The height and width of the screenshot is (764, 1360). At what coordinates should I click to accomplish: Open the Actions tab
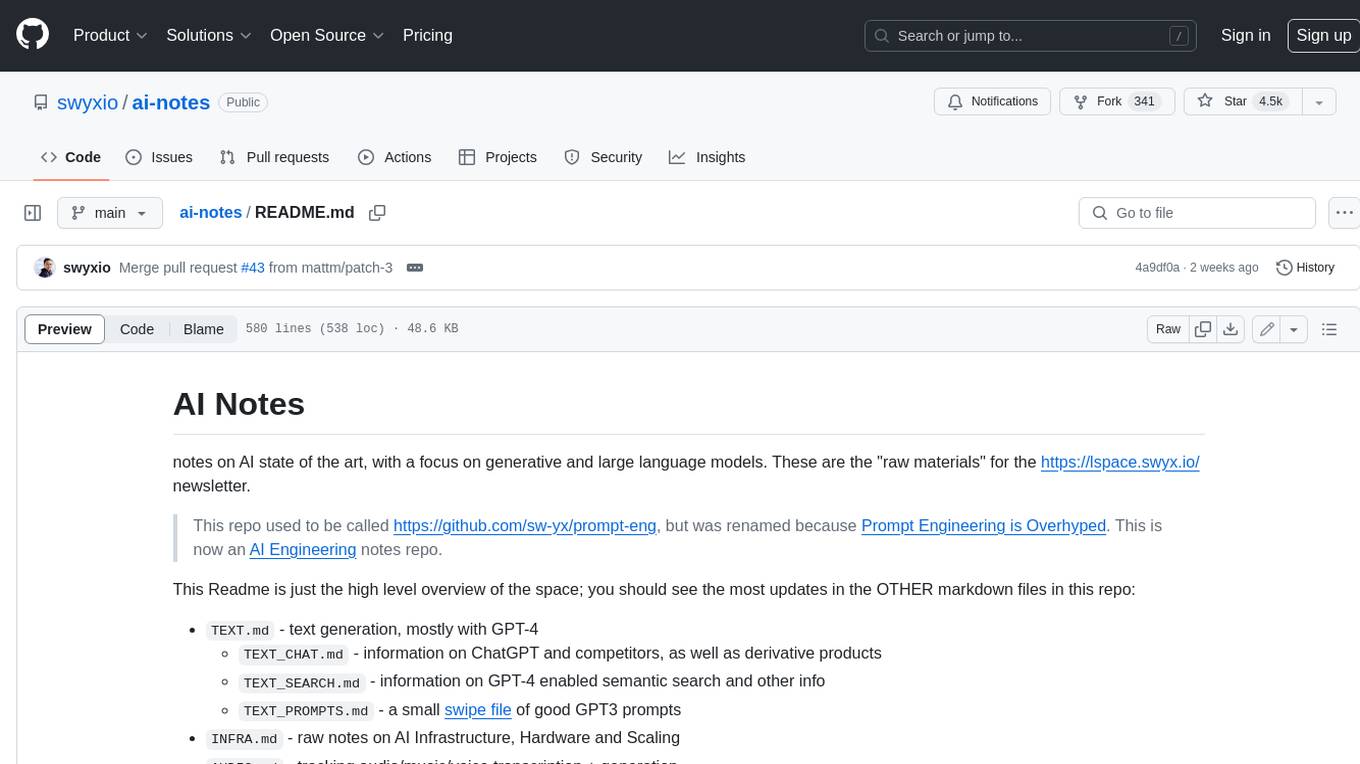click(394, 157)
